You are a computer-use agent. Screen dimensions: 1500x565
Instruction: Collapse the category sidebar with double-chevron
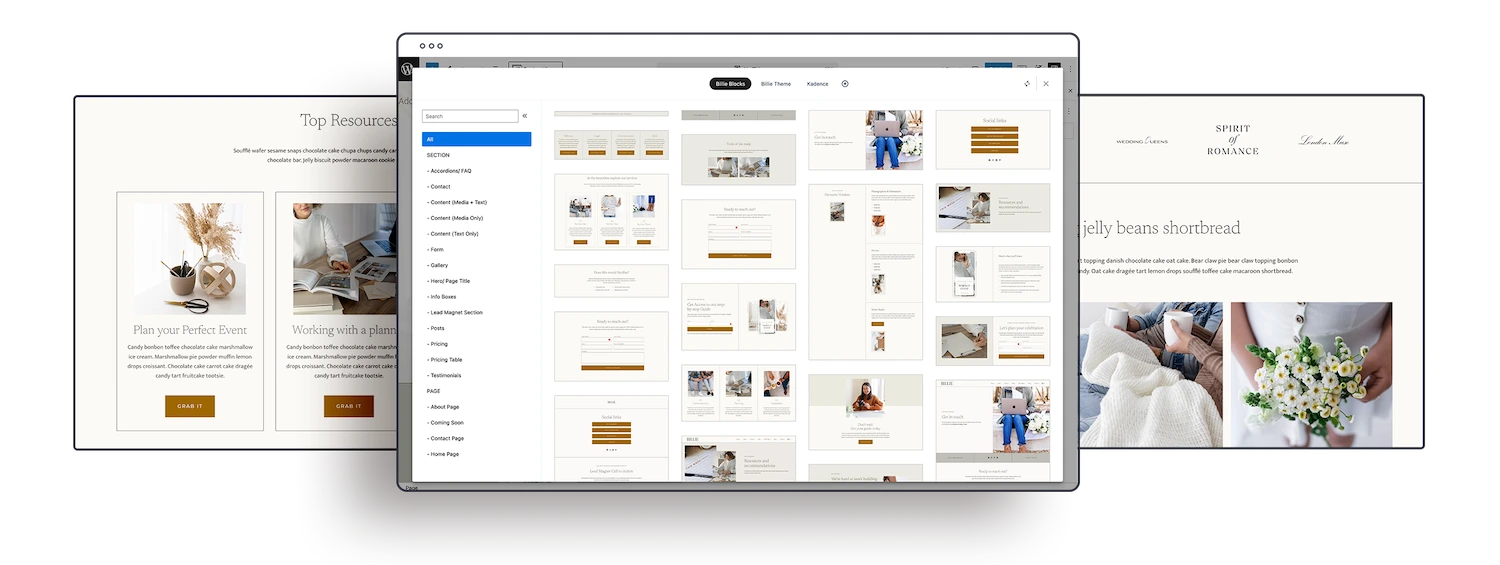pyautogui.click(x=525, y=116)
